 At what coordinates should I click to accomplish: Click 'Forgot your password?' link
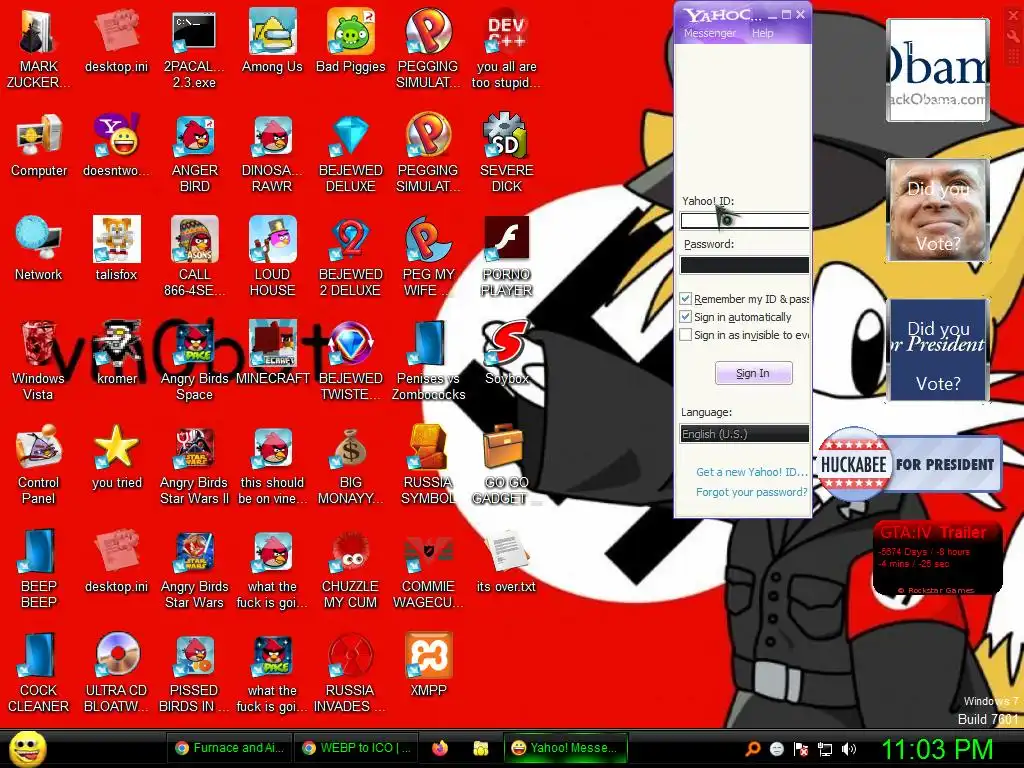click(752, 492)
